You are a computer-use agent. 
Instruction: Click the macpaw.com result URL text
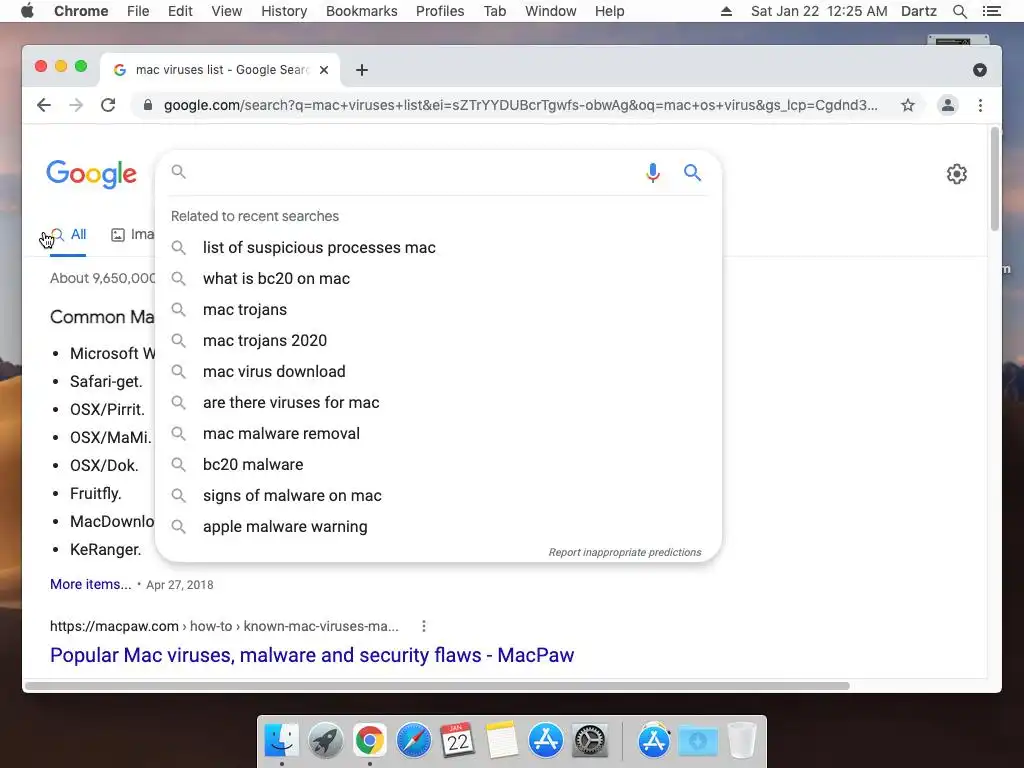coord(224,626)
